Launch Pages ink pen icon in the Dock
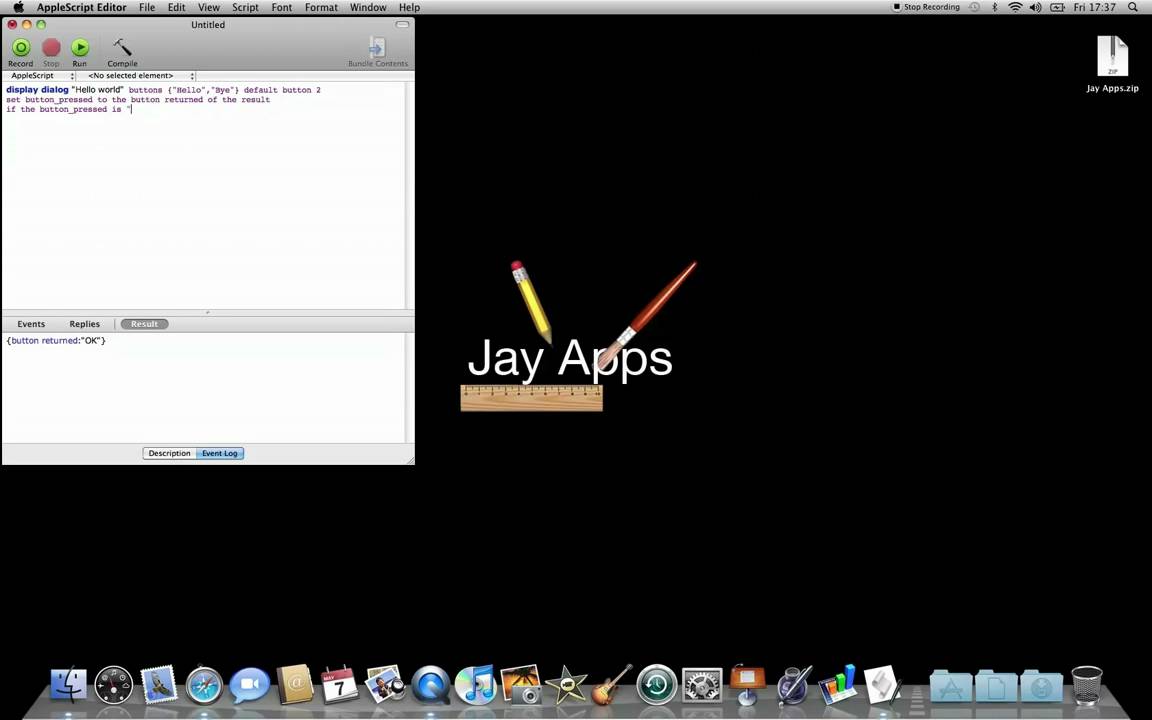This screenshot has height=720, width=1152. 794,685
